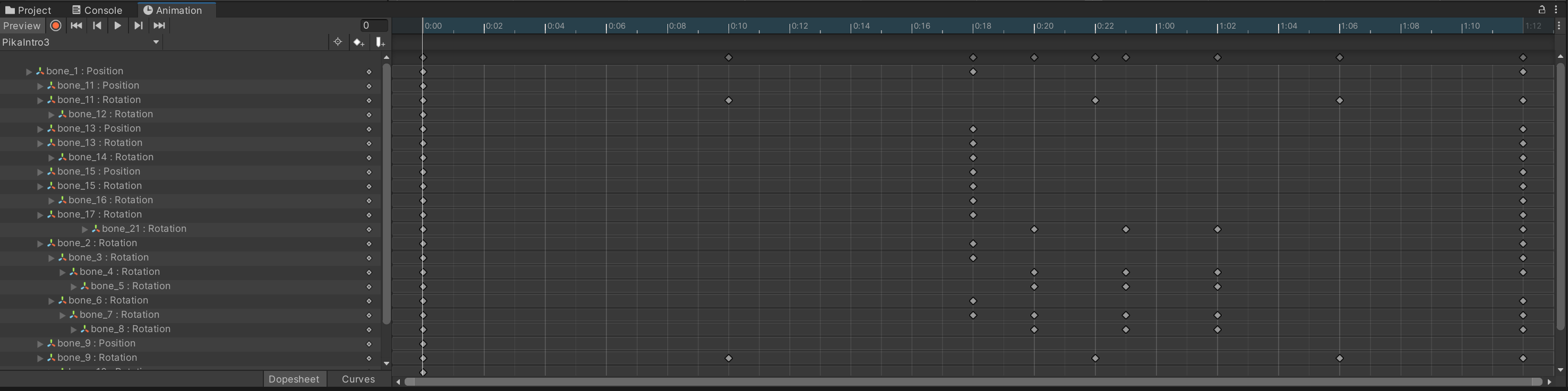
Task: Click keyframe diamond icon for bone_17 : Rotation
Action: click(x=369, y=215)
